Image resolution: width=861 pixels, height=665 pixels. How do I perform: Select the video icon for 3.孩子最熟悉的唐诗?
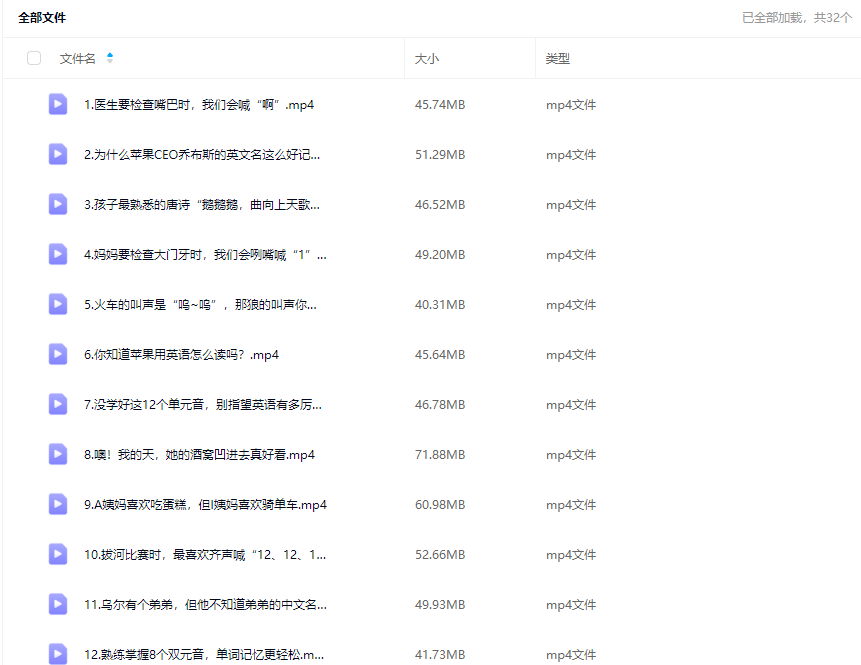coord(58,204)
